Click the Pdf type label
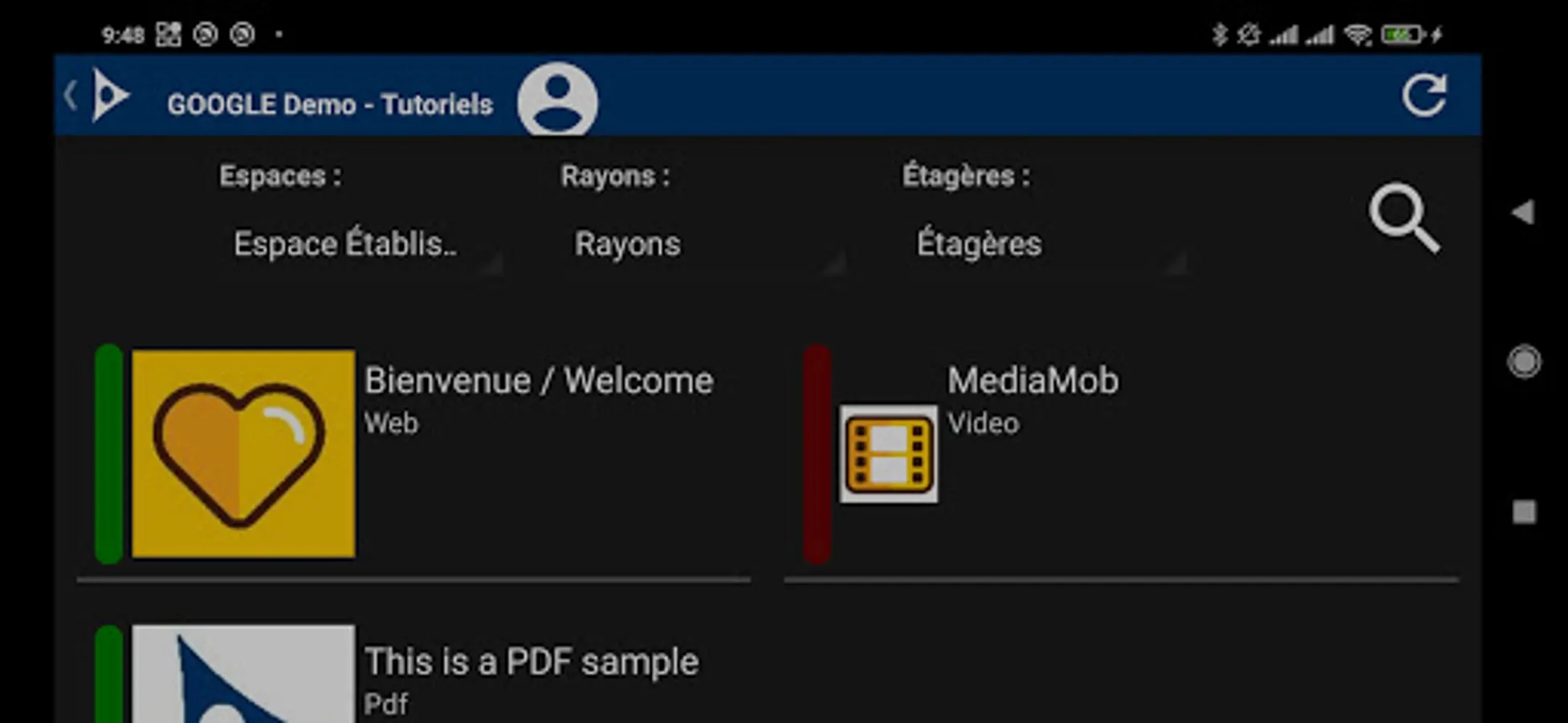The height and width of the screenshot is (723, 1568). (386, 704)
